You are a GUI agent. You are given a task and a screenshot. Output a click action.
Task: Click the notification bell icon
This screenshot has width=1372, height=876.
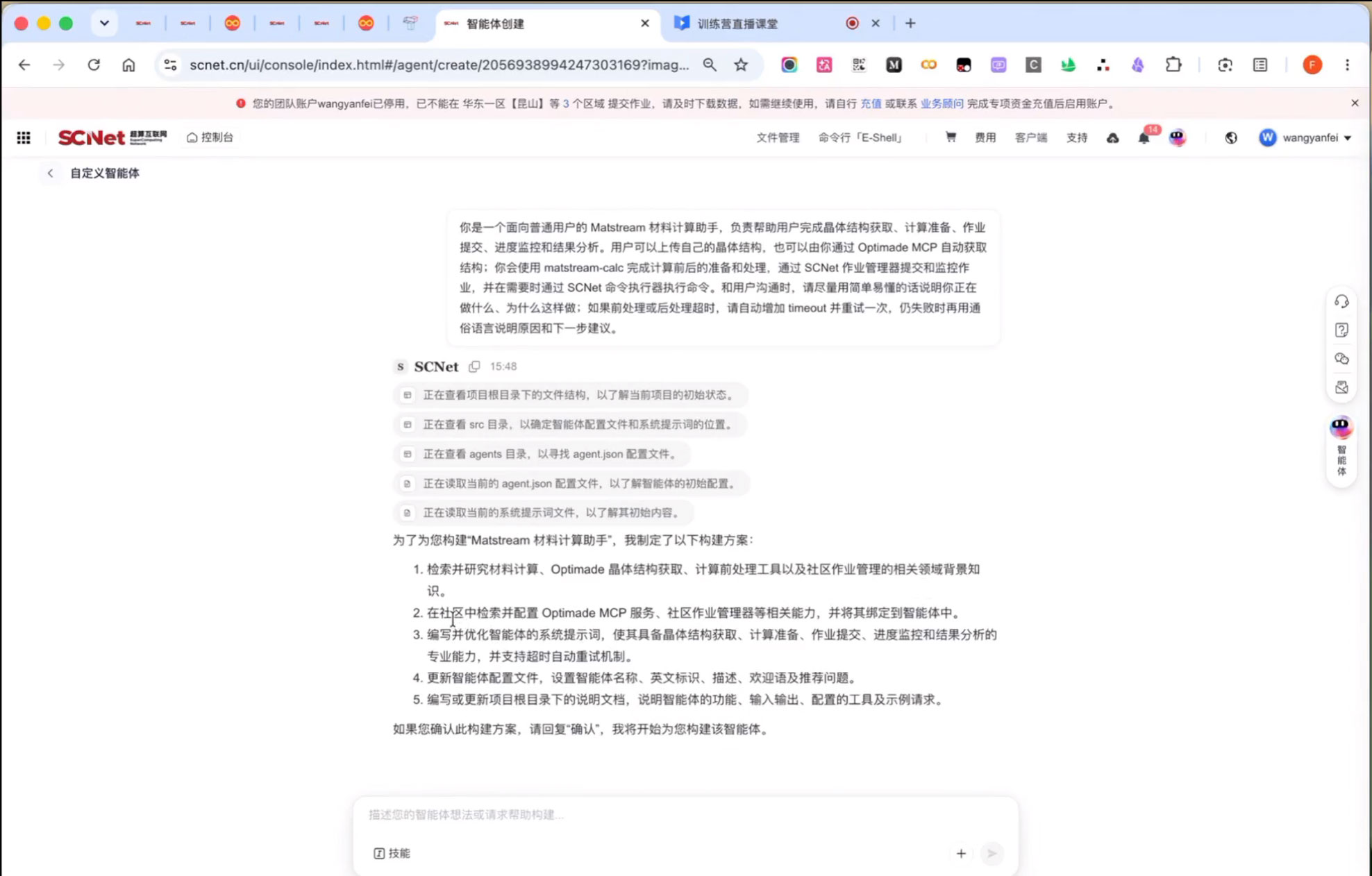(x=1144, y=138)
